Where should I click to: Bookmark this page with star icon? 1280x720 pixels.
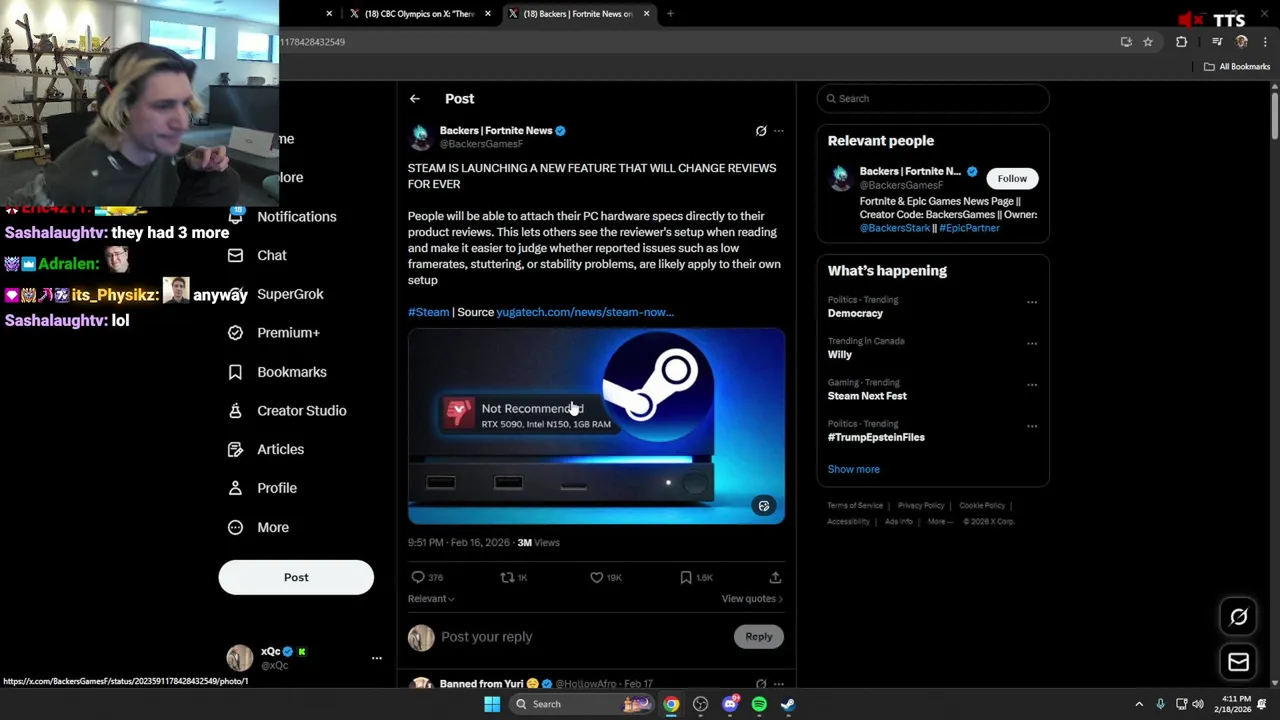[x=1148, y=42]
